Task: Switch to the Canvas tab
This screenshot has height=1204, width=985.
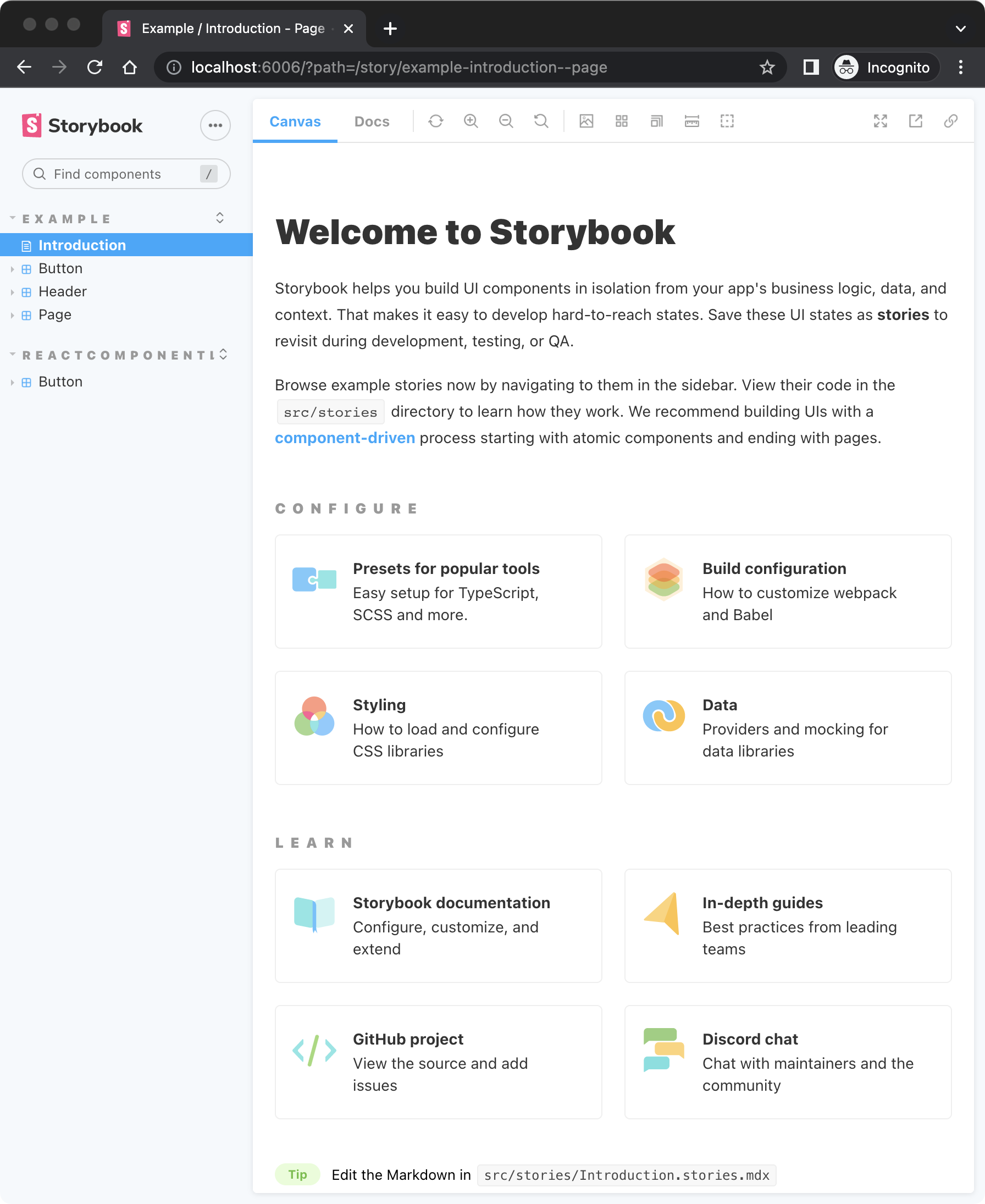Action: (x=295, y=121)
